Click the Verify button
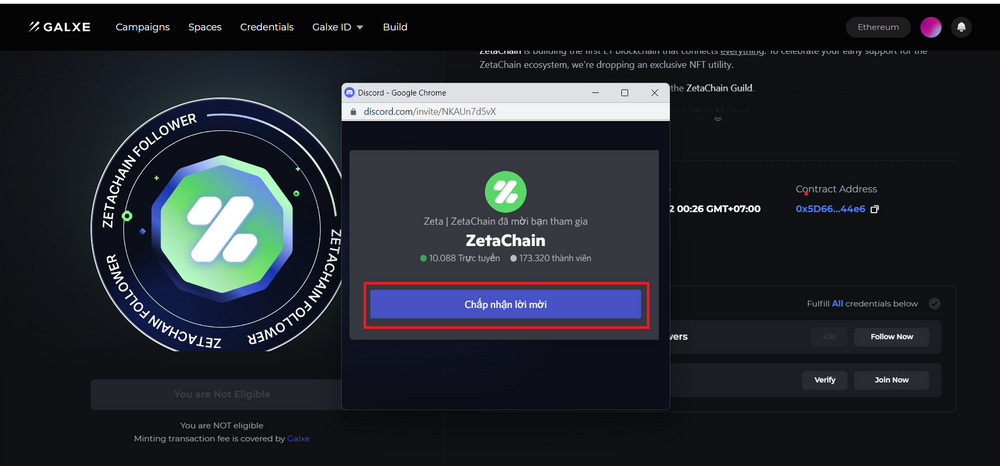Screen dimensions: 1000x466 [825, 380]
